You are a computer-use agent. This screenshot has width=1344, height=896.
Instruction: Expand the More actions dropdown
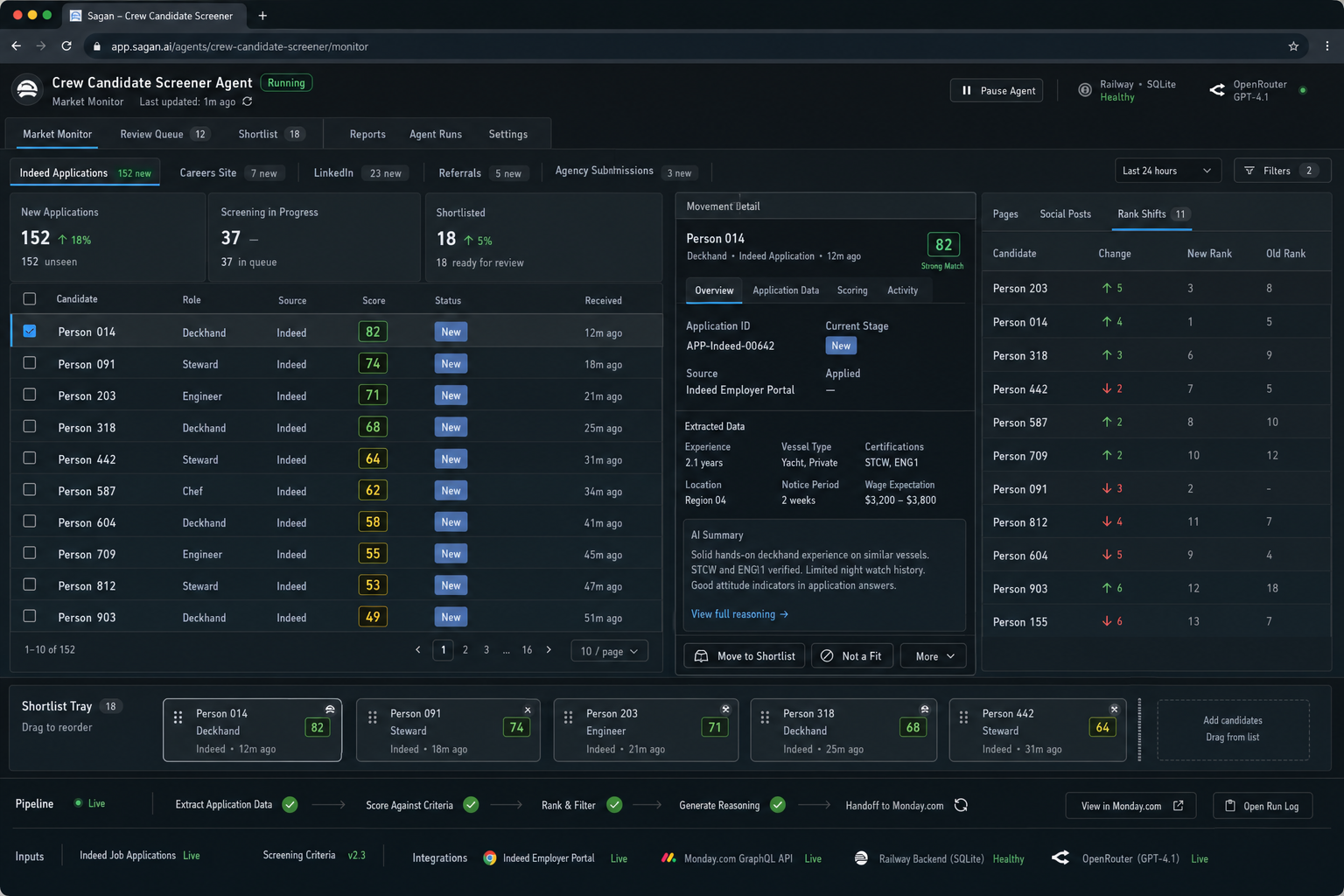[934, 656]
